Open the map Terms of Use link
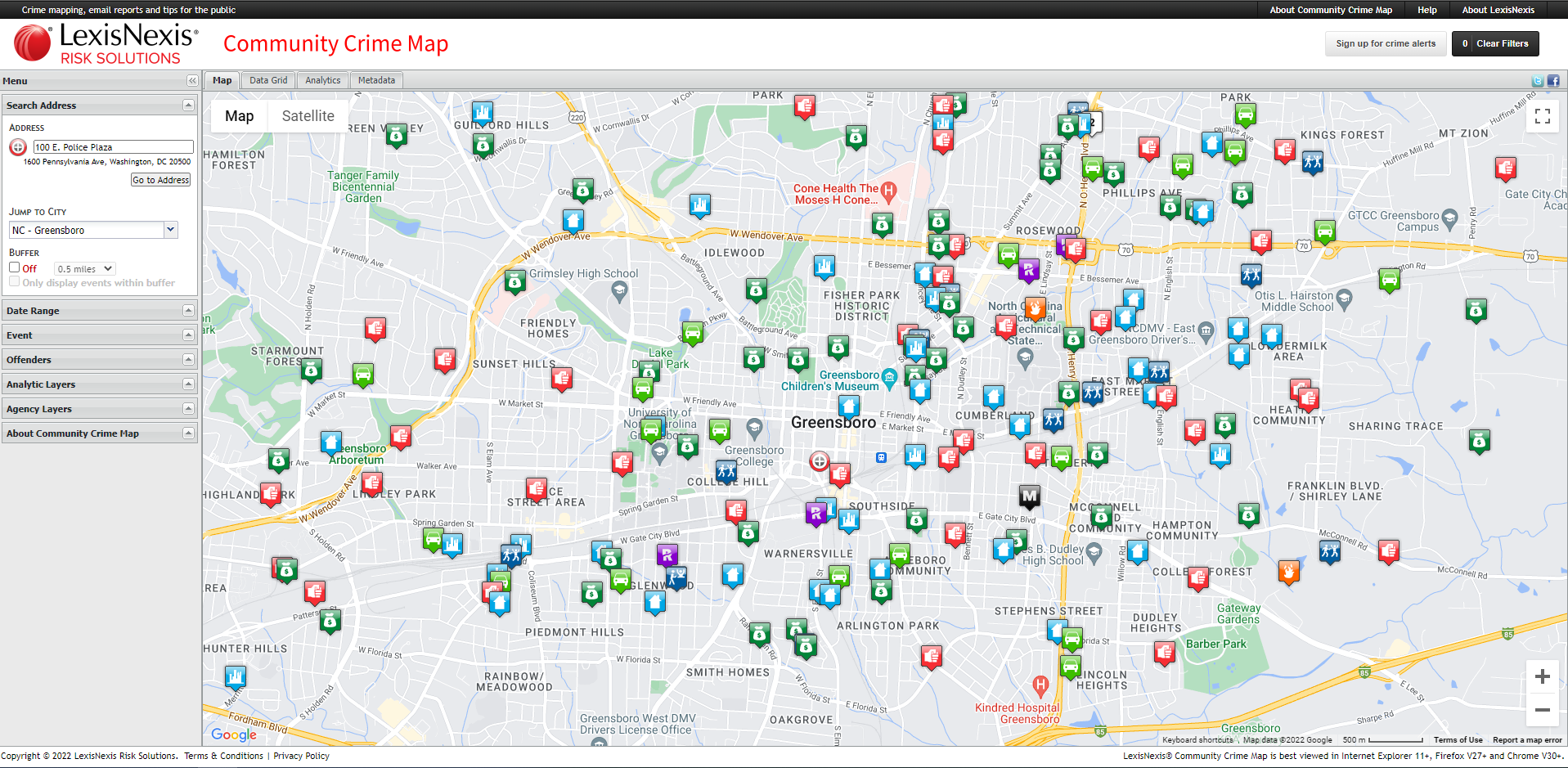The height and width of the screenshot is (768, 1568). click(1458, 740)
